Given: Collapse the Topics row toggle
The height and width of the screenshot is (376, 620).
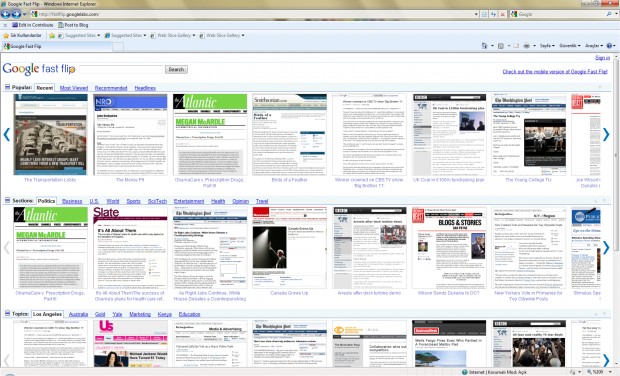Looking at the screenshot, I should 7,314.
